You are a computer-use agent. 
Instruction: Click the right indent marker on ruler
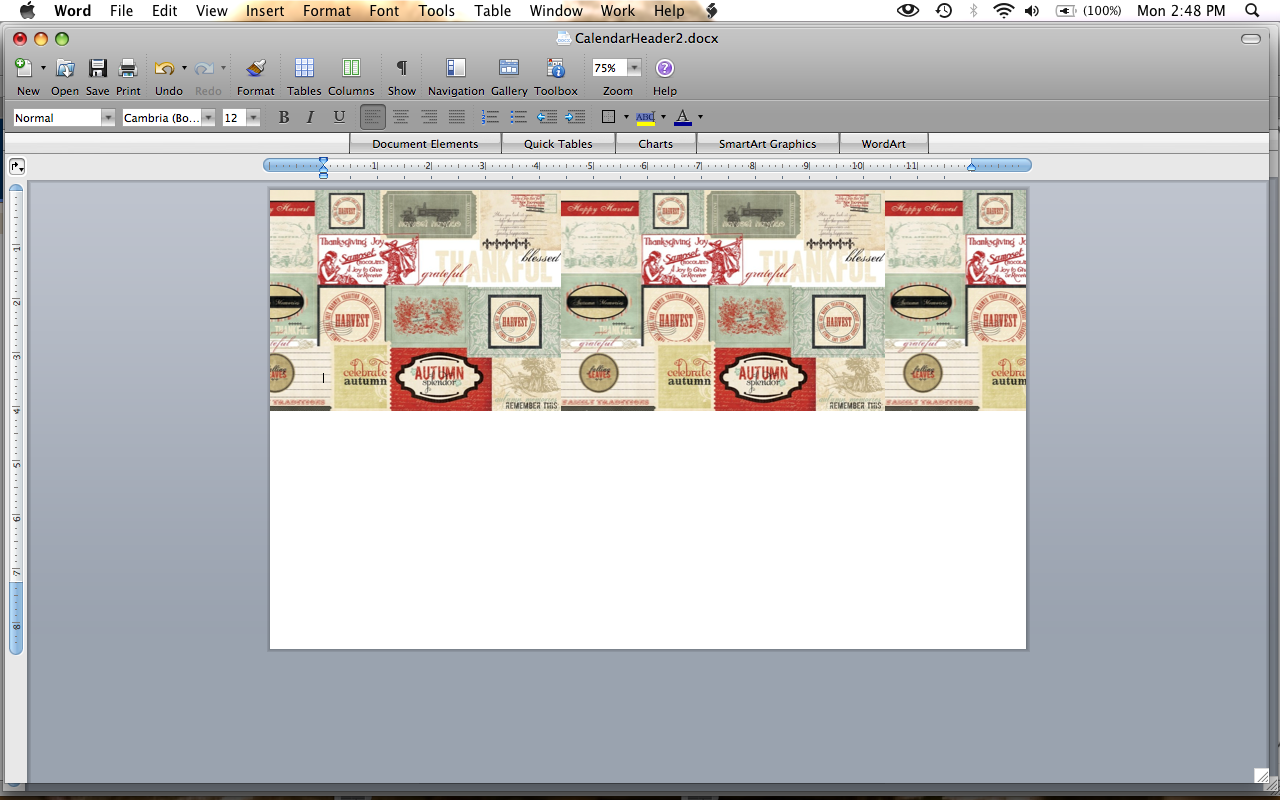(x=971, y=166)
